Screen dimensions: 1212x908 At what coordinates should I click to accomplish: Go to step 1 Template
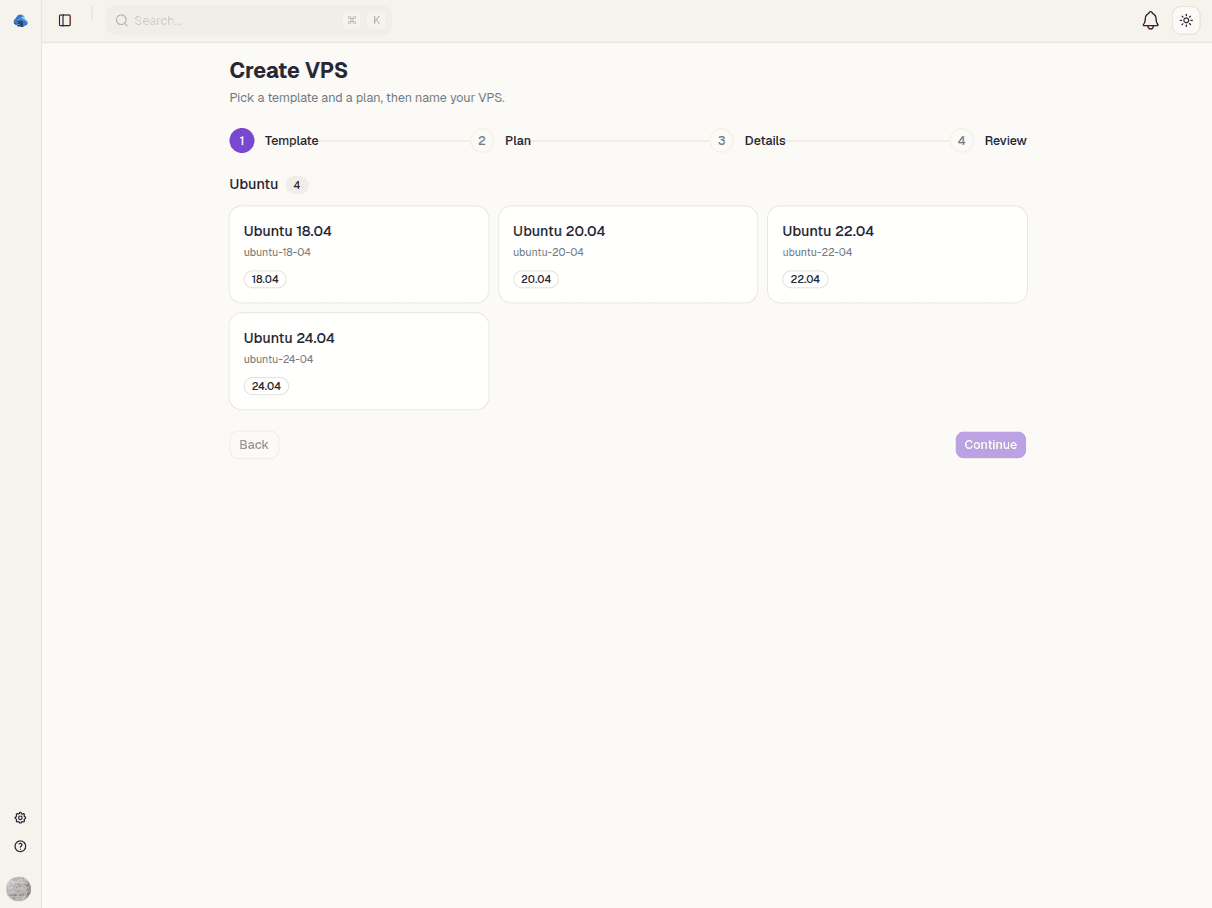274,141
